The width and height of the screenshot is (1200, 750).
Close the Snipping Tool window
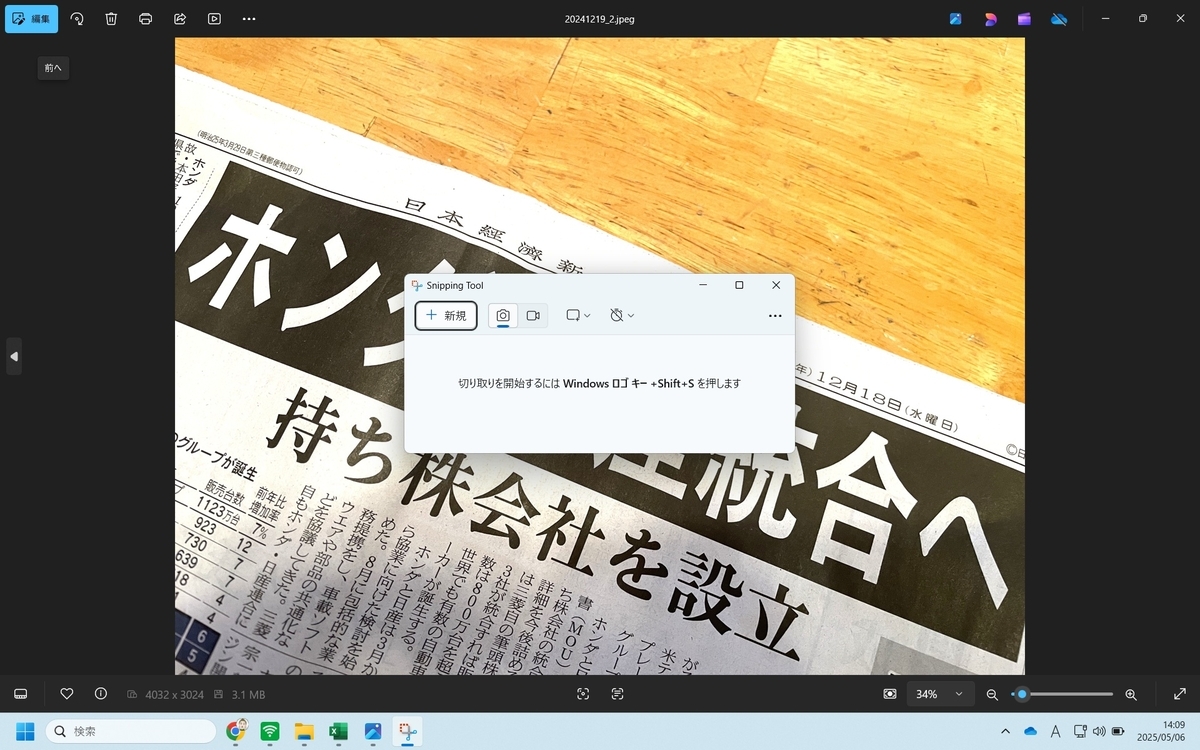776,285
